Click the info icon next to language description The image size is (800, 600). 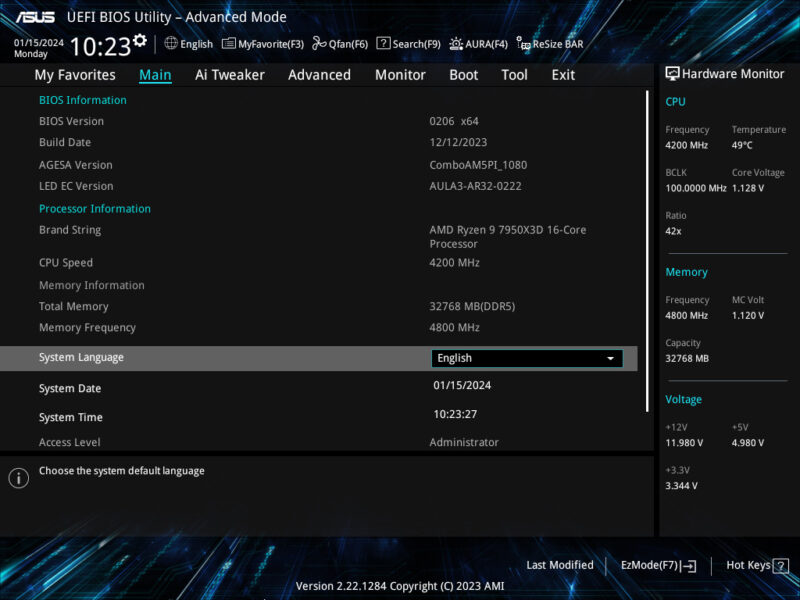click(x=18, y=478)
